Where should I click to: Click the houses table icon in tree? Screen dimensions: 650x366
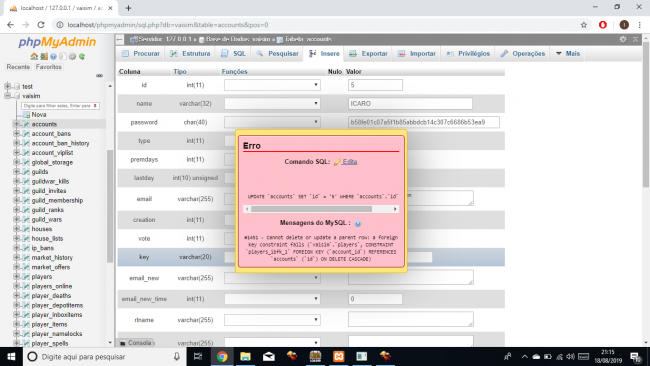[x=27, y=229]
